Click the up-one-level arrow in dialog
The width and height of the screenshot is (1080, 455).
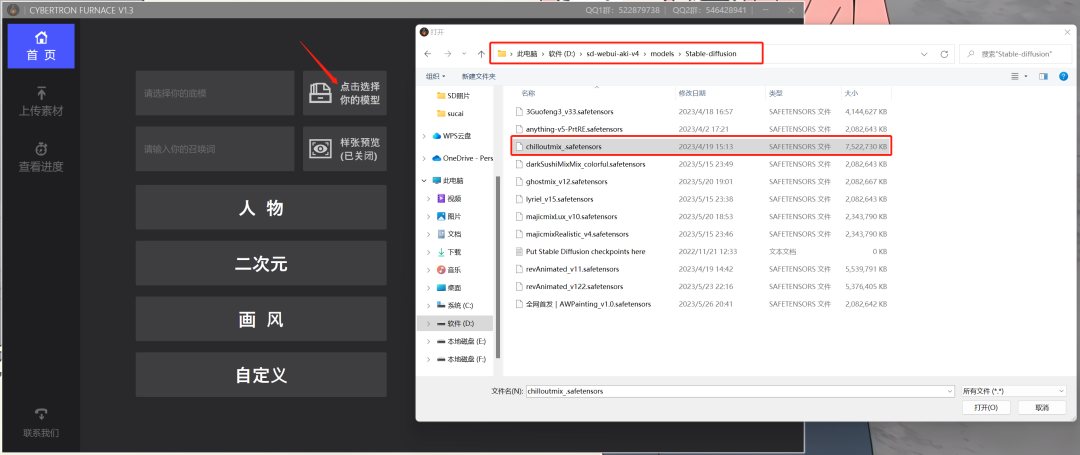pyautogui.click(x=481, y=54)
